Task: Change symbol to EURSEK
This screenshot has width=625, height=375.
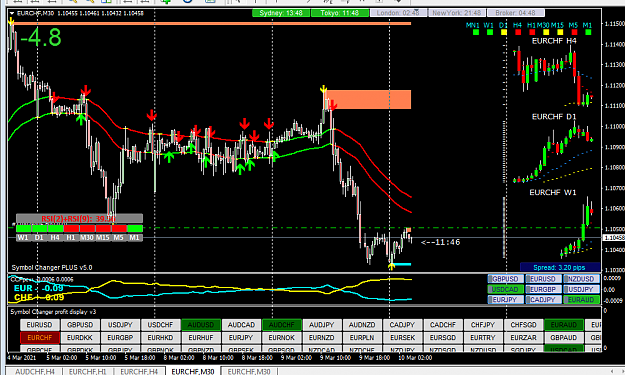Action: (x=402, y=338)
